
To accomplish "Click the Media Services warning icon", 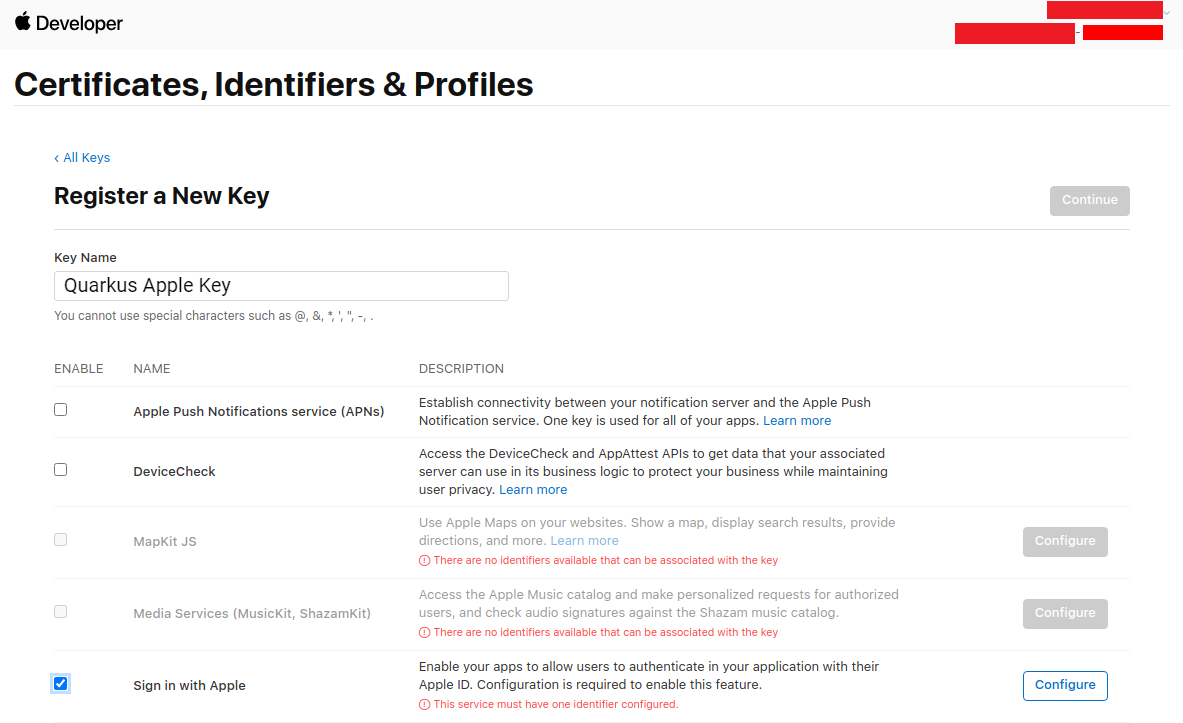I will [425, 632].
